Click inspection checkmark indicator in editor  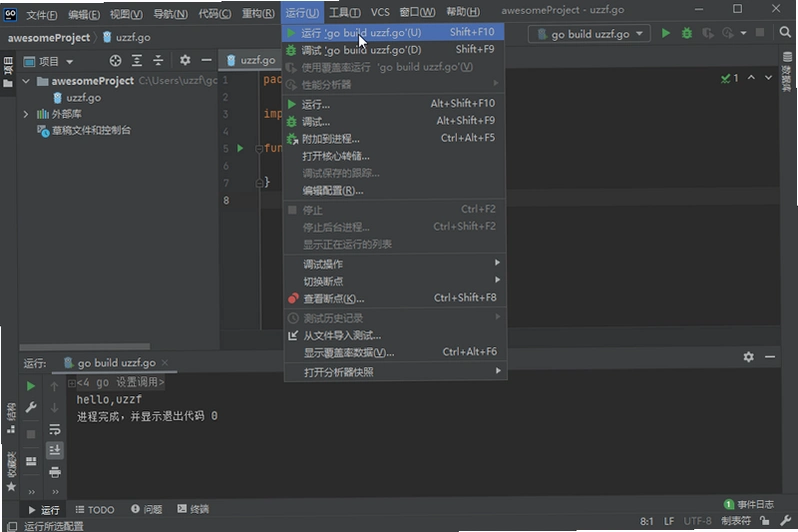(729, 78)
